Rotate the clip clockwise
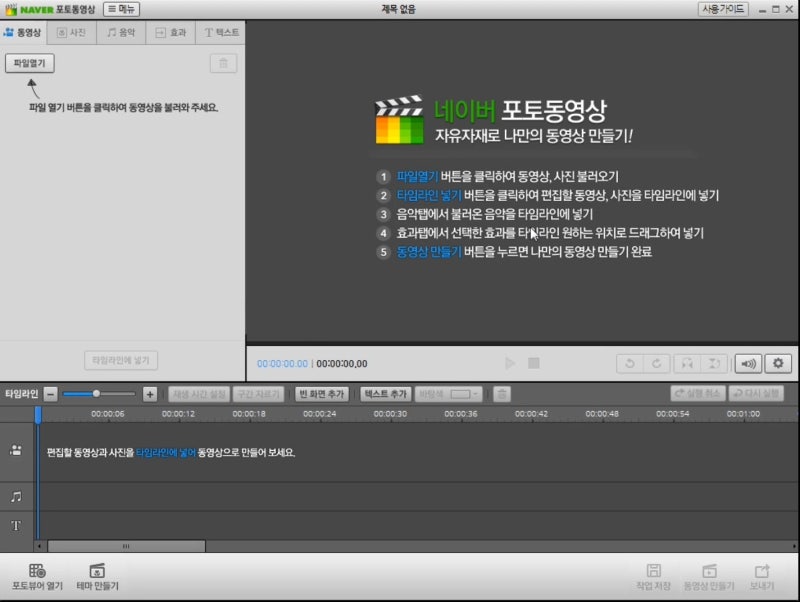The height and width of the screenshot is (602, 800). pos(657,363)
